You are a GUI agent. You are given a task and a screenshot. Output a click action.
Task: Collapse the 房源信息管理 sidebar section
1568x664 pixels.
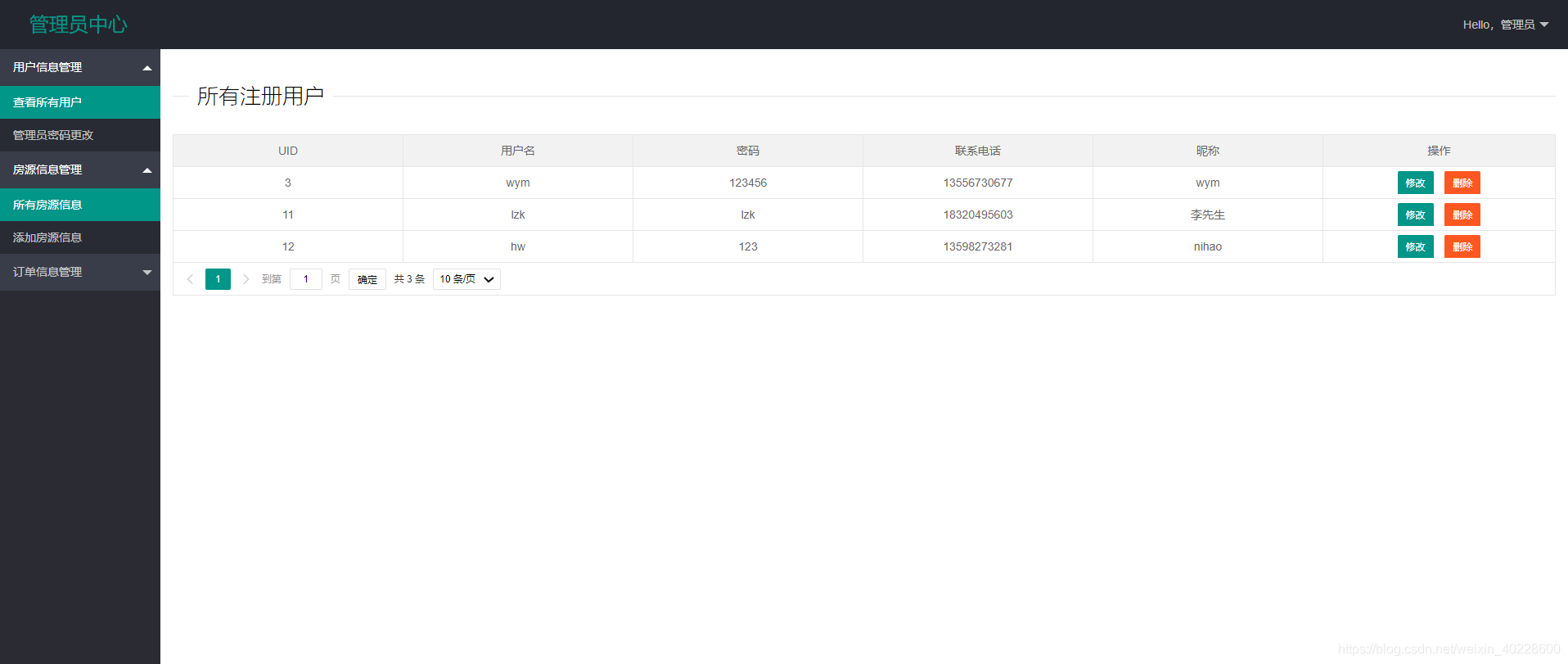pos(80,169)
